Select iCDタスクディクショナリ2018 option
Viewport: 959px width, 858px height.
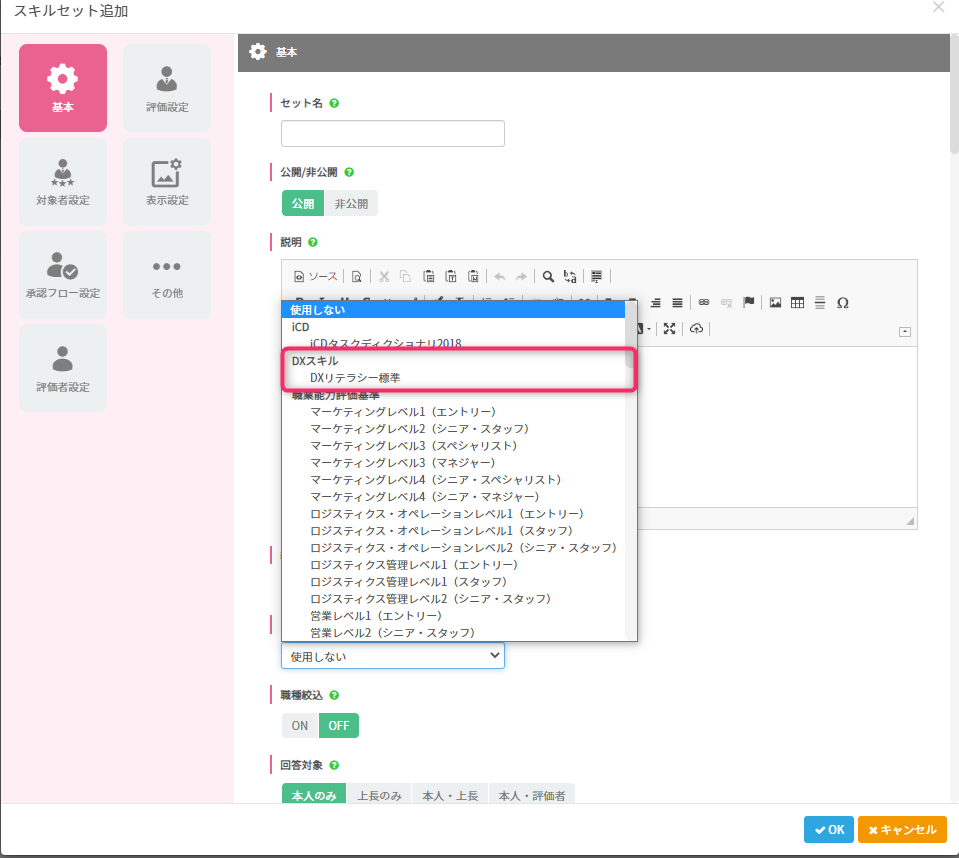point(385,343)
